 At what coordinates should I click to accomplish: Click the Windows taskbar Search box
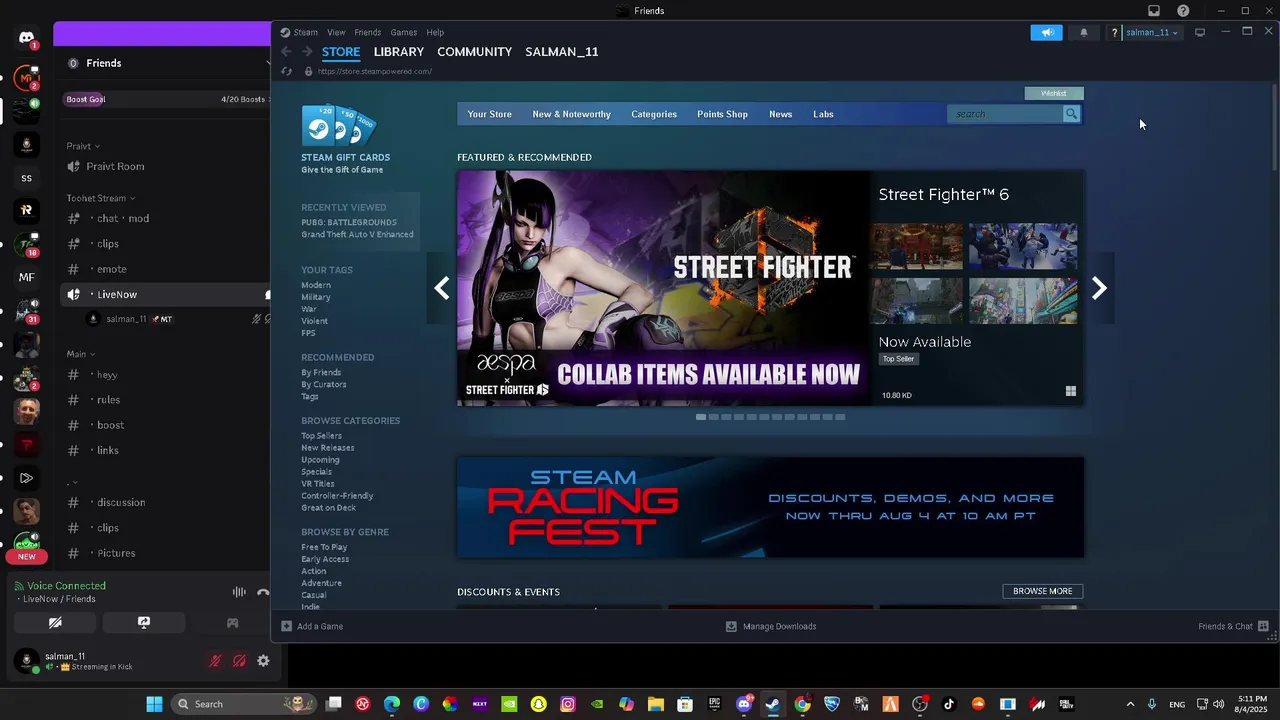[x=243, y=704]
